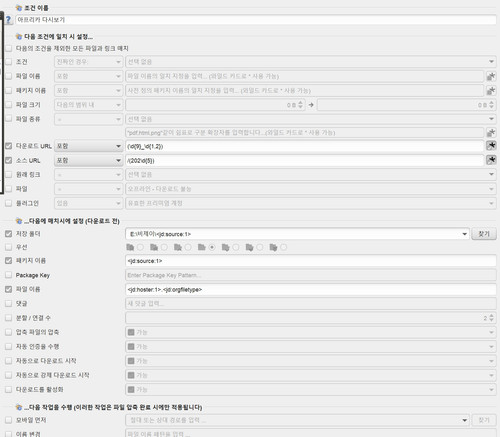Image resolution: width=500 pixels, height=437 pixels.
Task: Open the 선택 없음 dropdown in 파일 종류 row
Action: pos(311,119)
